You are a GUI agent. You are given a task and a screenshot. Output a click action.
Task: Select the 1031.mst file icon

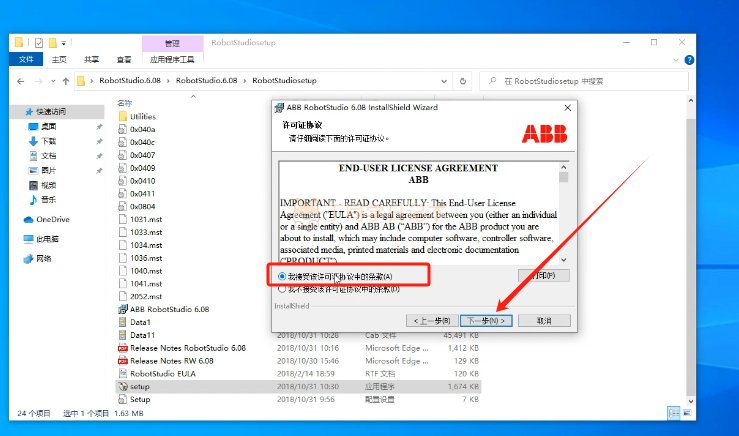click(123, 219)
